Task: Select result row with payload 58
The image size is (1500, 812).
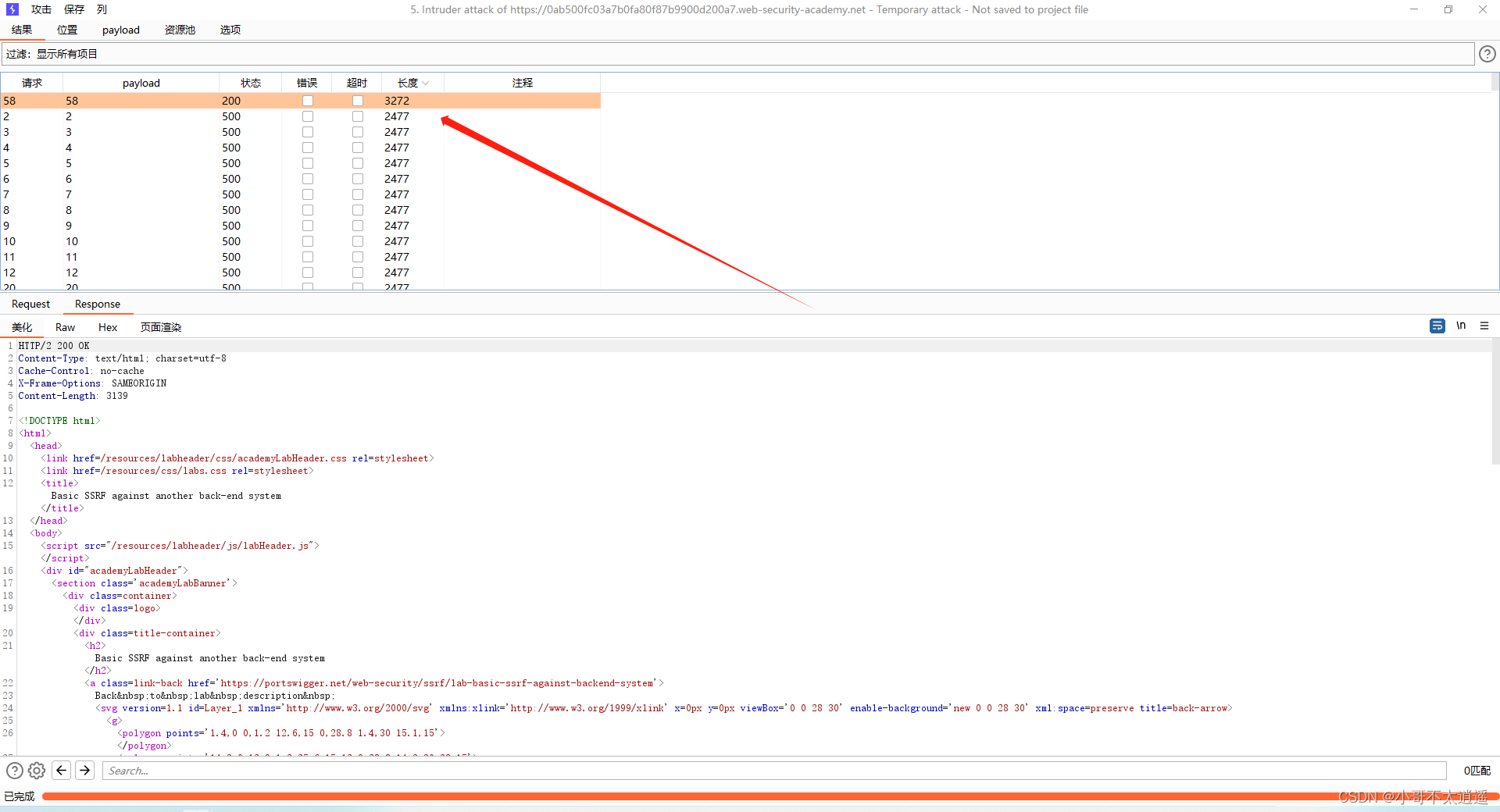Action: 301,101
